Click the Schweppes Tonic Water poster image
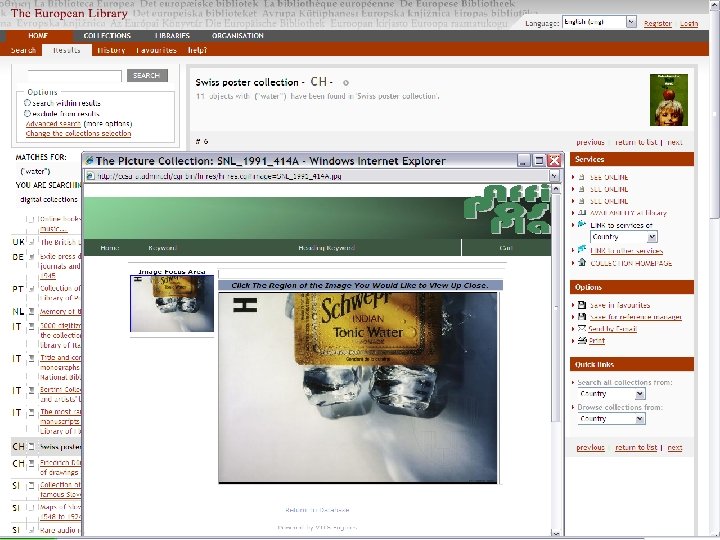The image size is (720, 540). pos(358,388)
